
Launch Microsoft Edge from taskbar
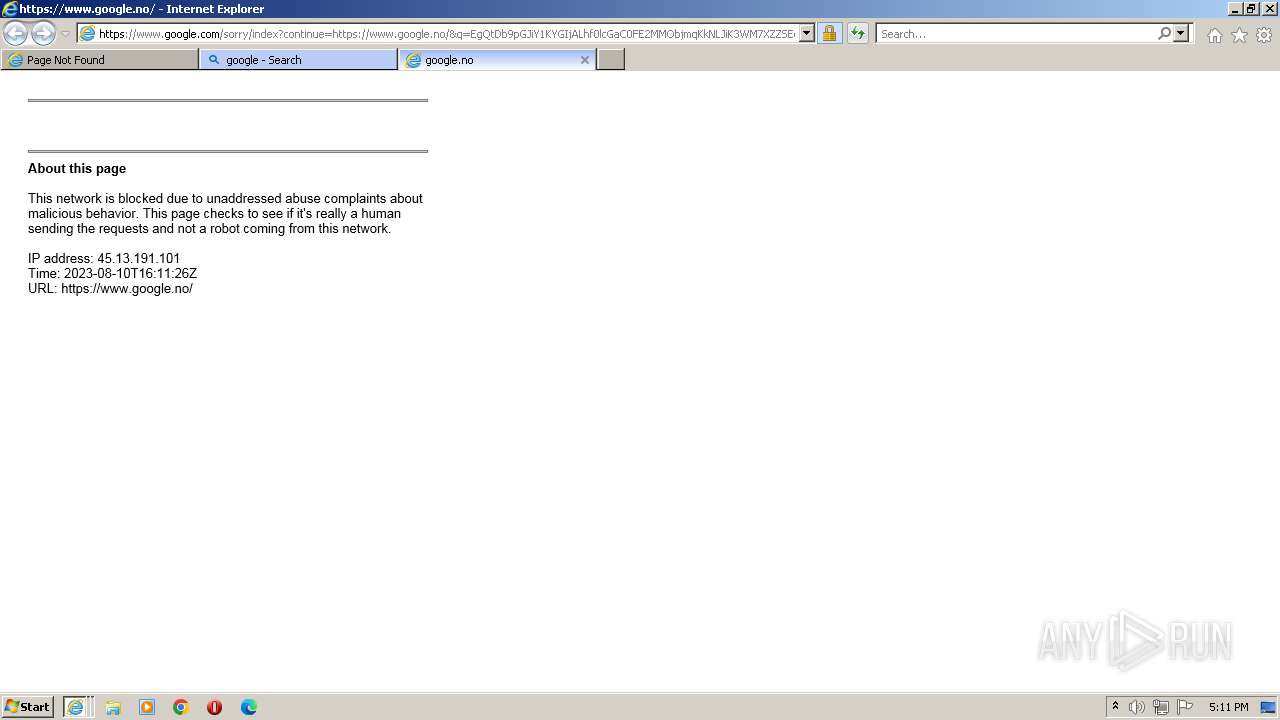pos(249,707)
